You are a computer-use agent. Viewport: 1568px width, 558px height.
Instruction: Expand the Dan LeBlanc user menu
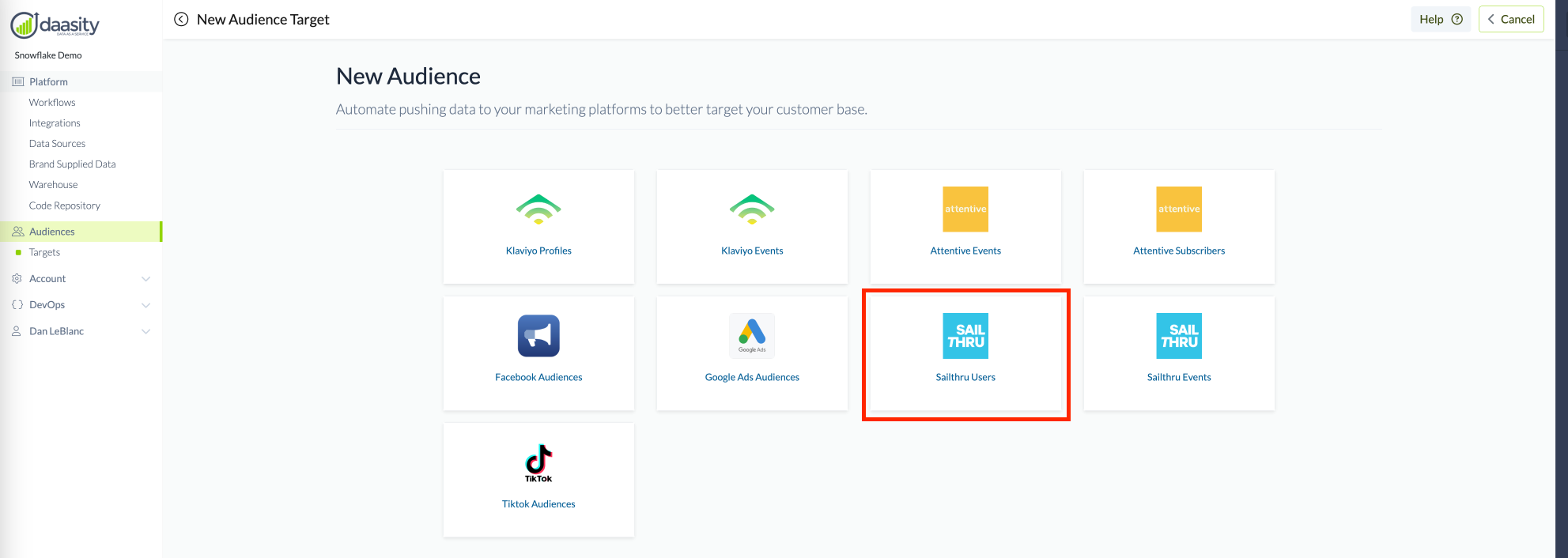point(145,331)
